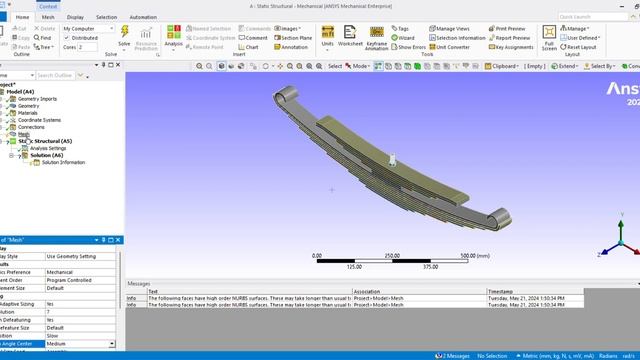The height and width of the screenshot is (360, 640).
Task: Select the Mesh item in outline tree
Action: 23,134
